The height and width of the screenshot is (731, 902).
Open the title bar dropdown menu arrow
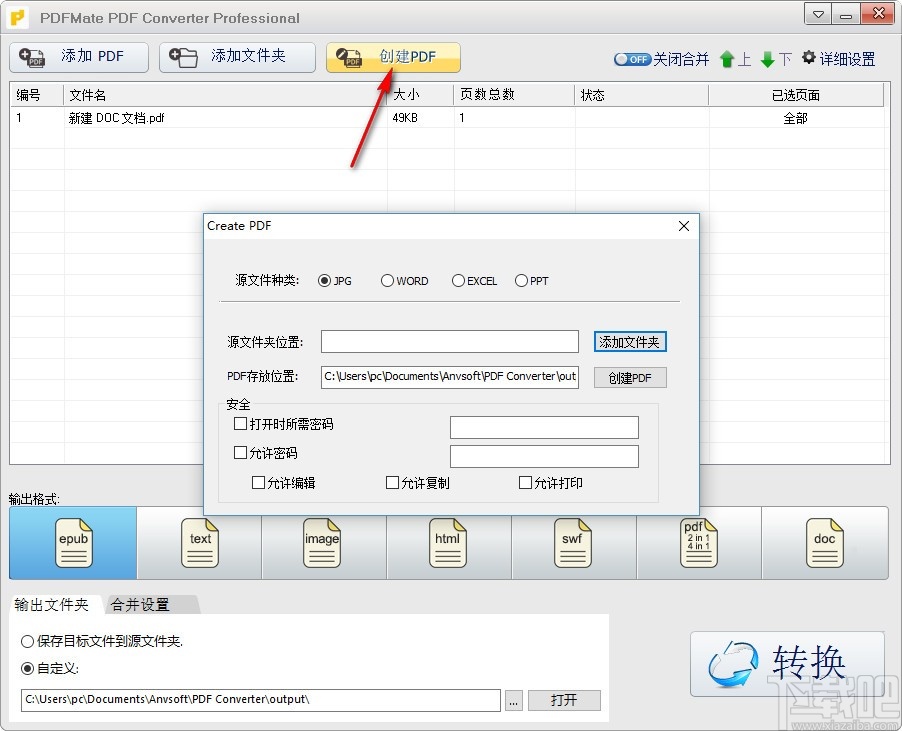(817, 15)
